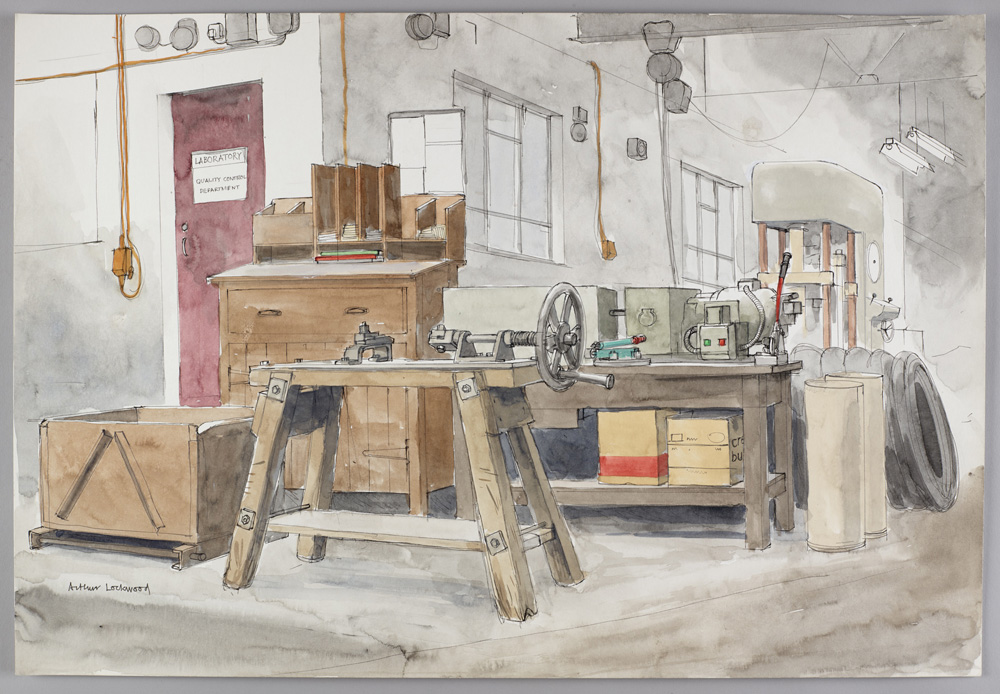Click the large window behind the cabinet
Screen dimensions: 1000x694
tap(506, 170)
